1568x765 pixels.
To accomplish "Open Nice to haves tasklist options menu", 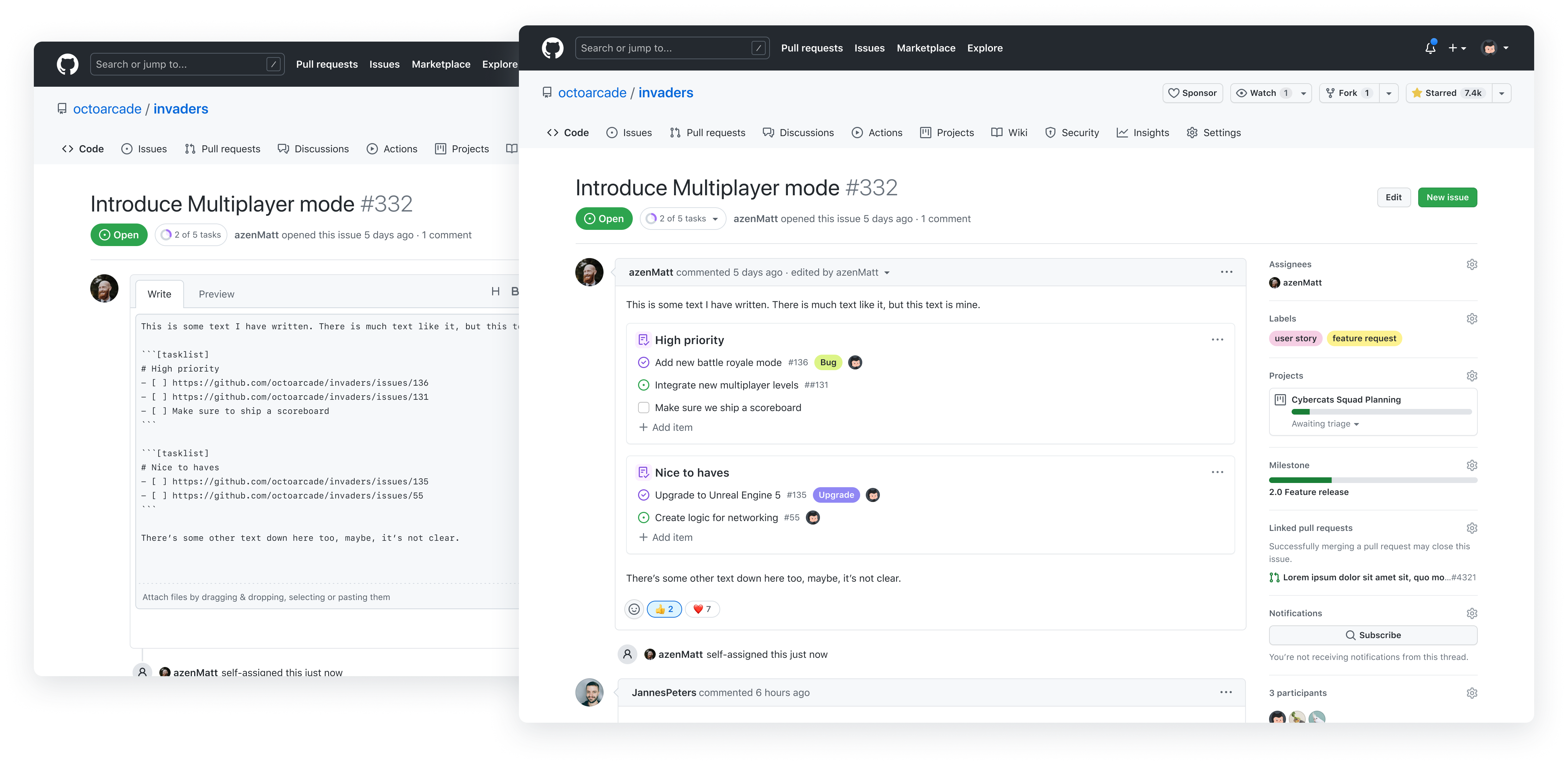I will click(x=1217, y=472).
